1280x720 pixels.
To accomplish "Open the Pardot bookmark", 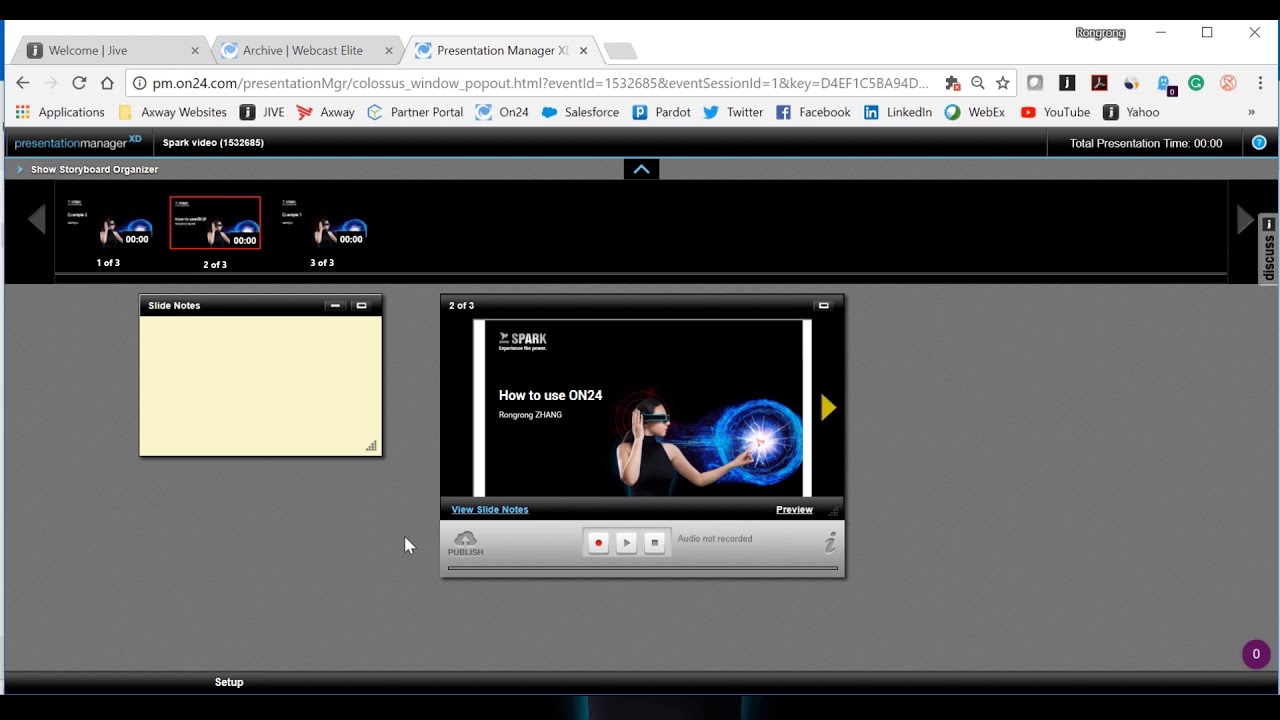I will tap(662, 112).
